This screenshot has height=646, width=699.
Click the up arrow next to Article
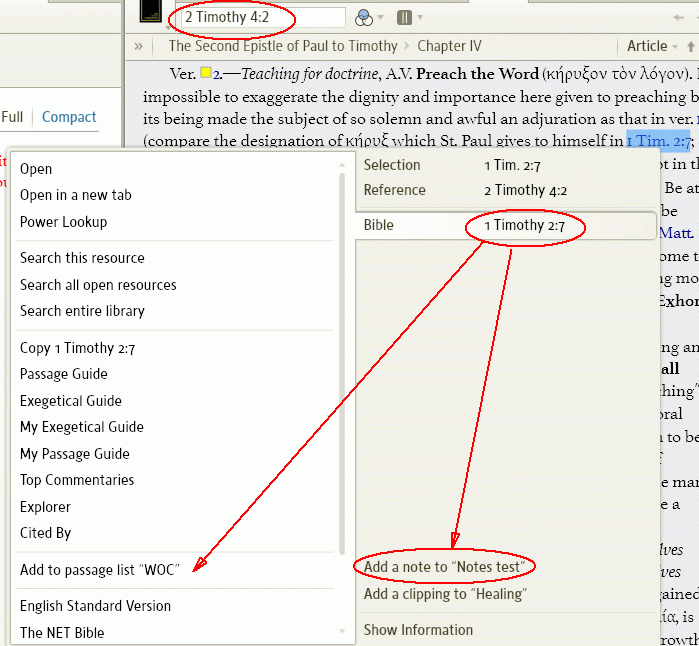[691, 46]
